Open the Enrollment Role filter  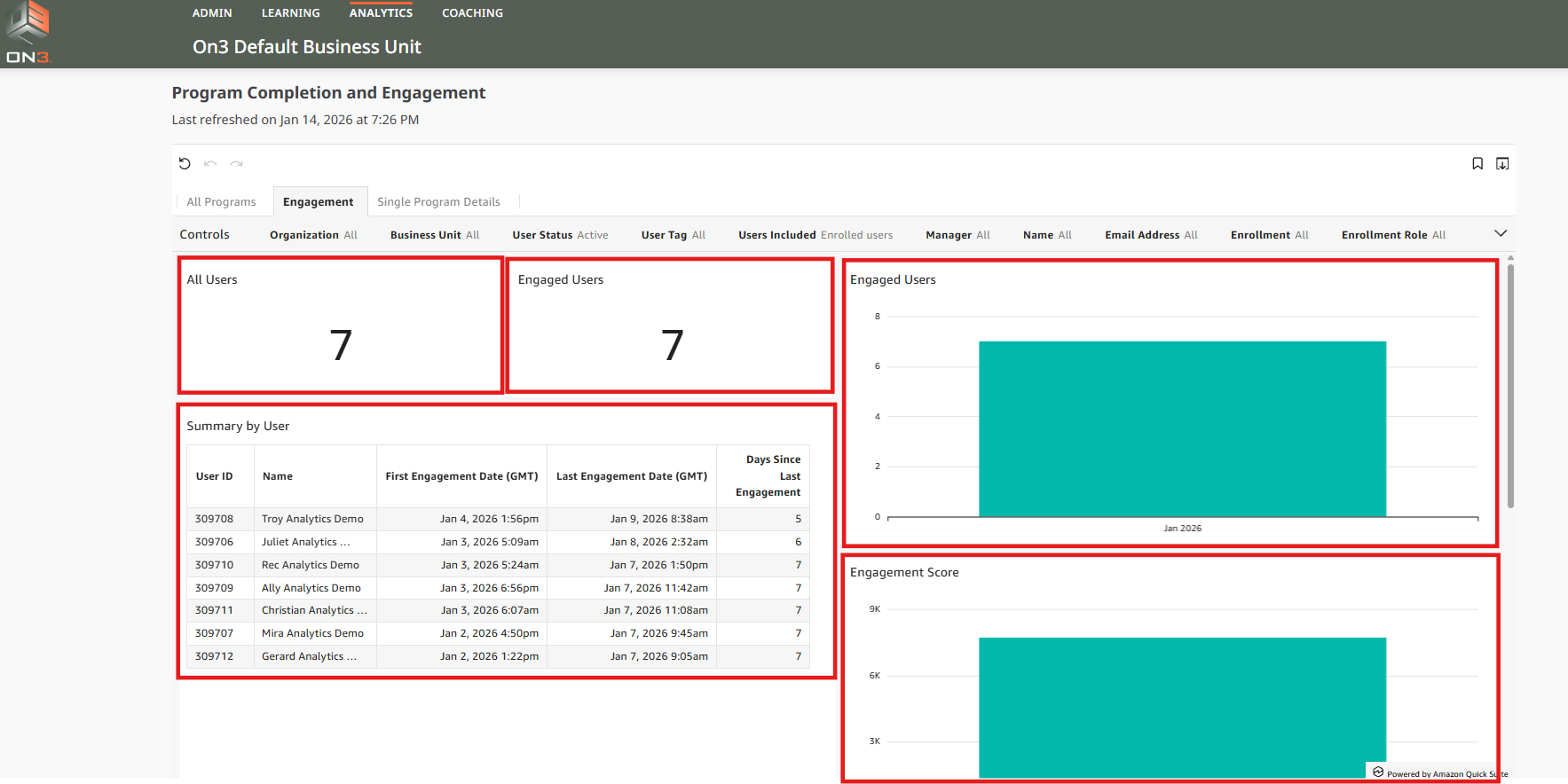pyautogui.click(x=1393, y=235)
